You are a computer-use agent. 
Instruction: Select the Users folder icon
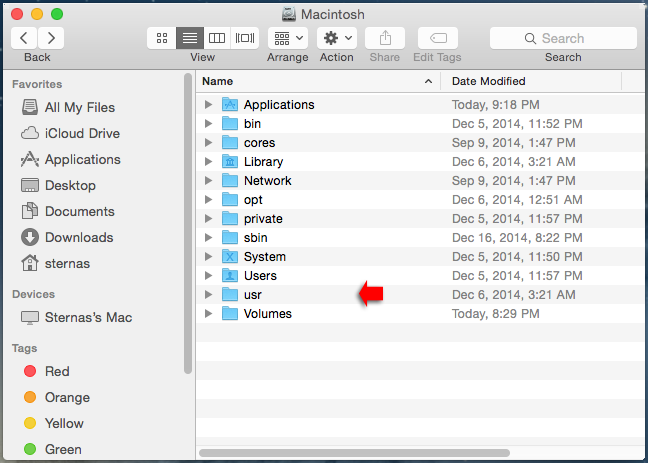[x=230, y=276]
